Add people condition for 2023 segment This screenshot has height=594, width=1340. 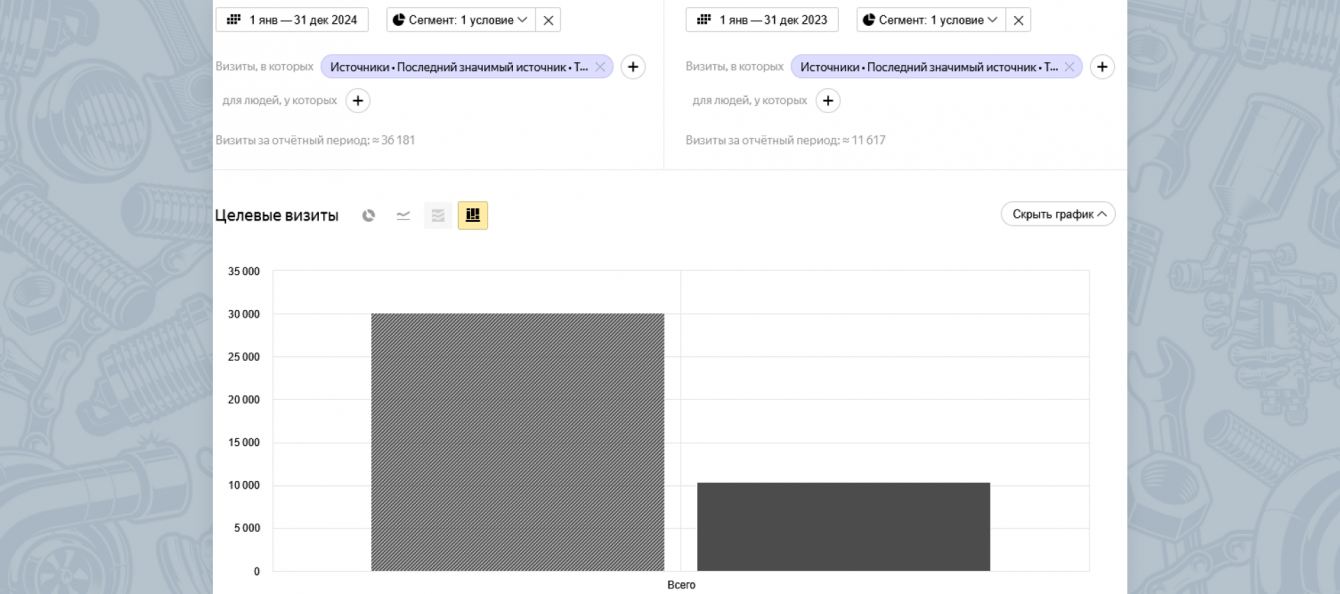point(828,100)
